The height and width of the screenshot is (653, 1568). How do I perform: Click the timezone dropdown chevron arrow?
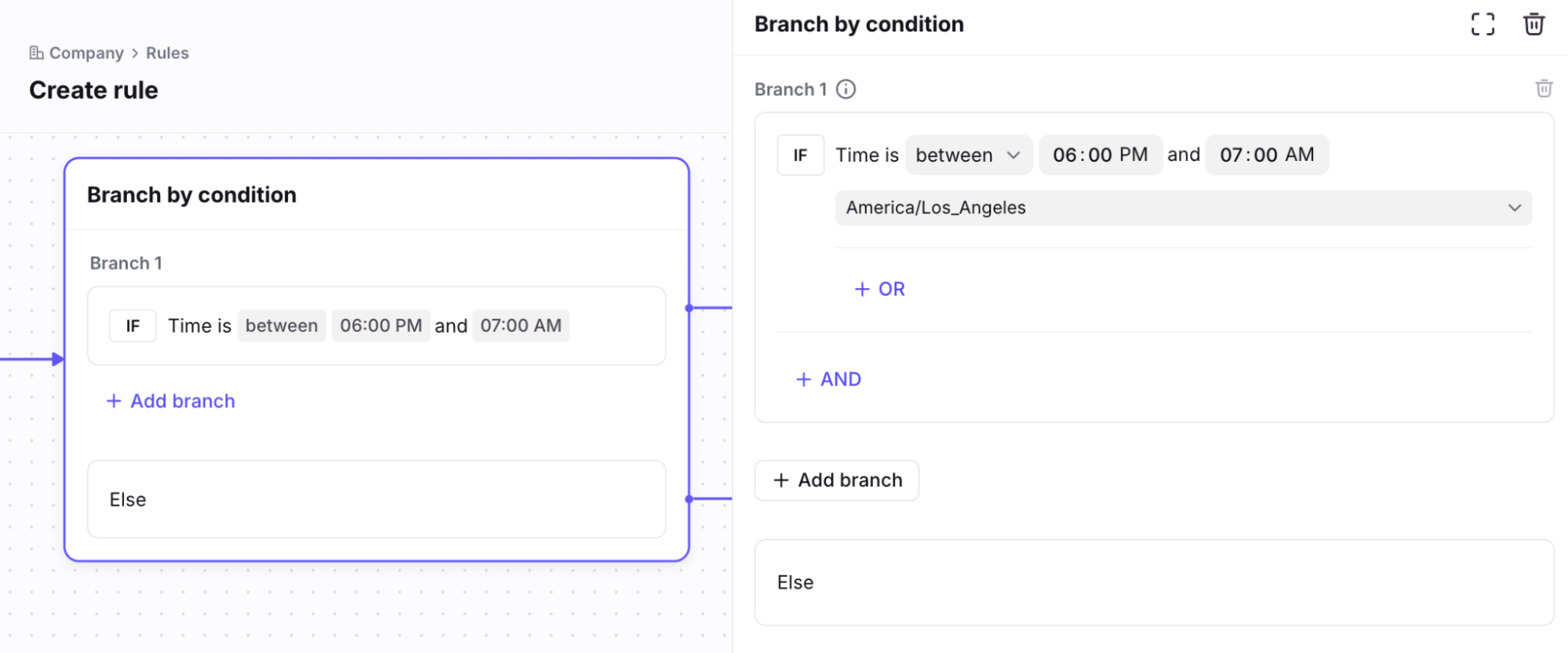click(1514, 208)
